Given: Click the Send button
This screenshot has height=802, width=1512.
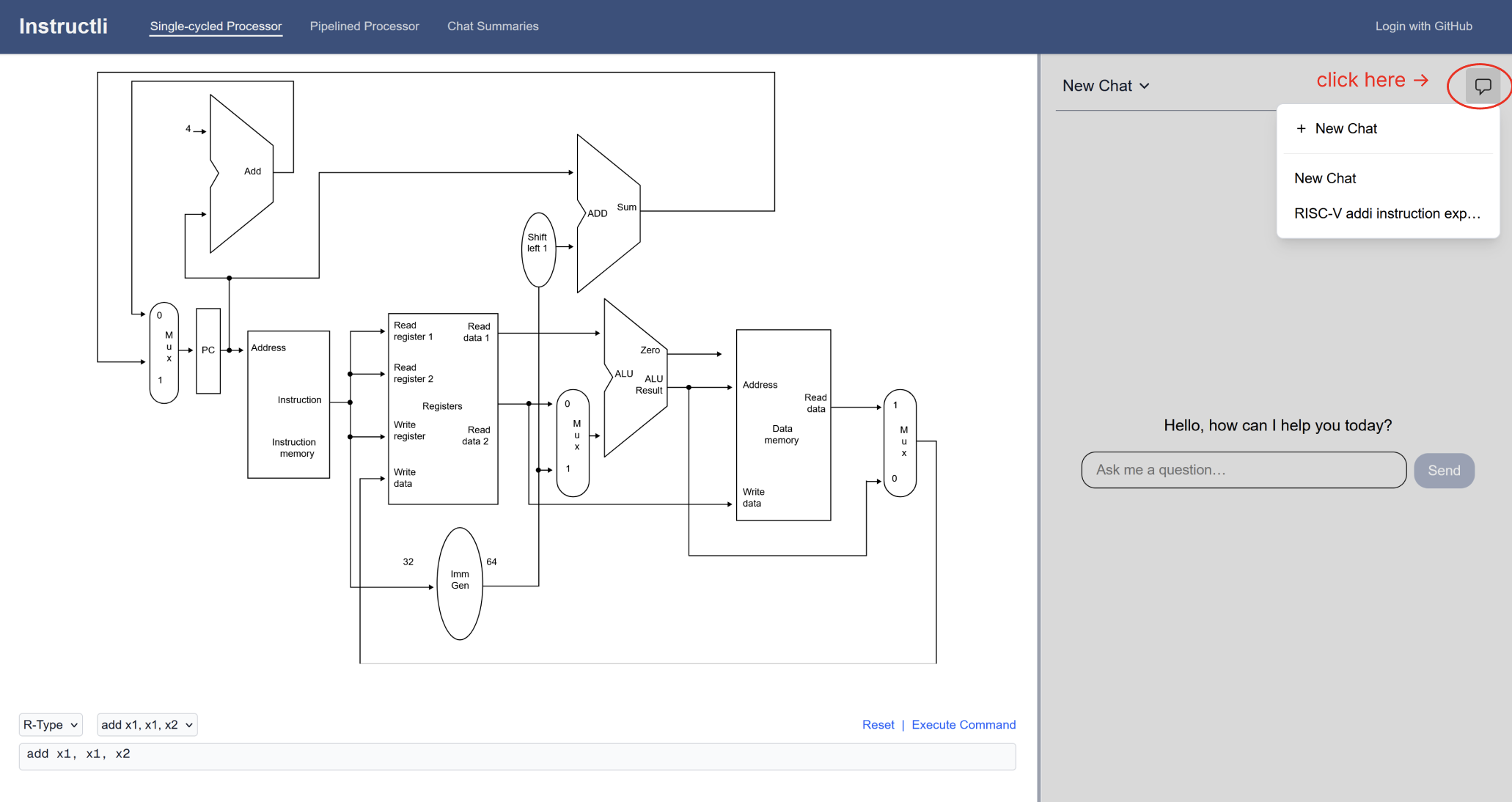Looking at the screenshot, I should 1444,471.
